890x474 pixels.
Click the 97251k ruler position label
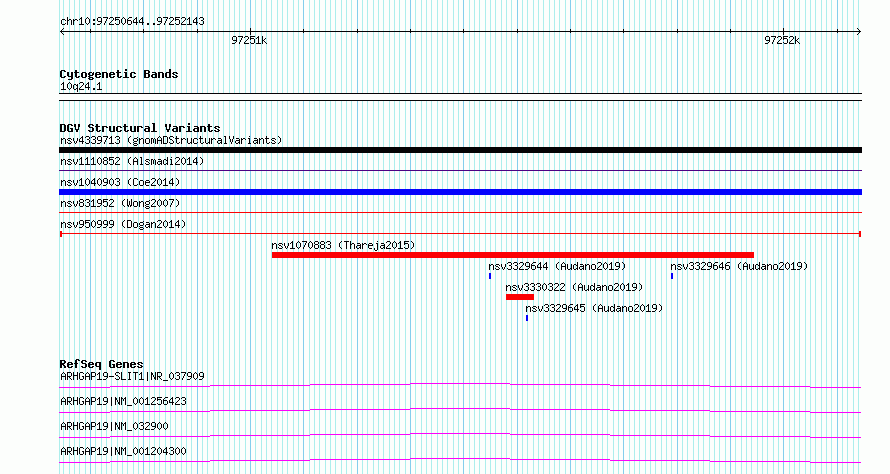249,40
